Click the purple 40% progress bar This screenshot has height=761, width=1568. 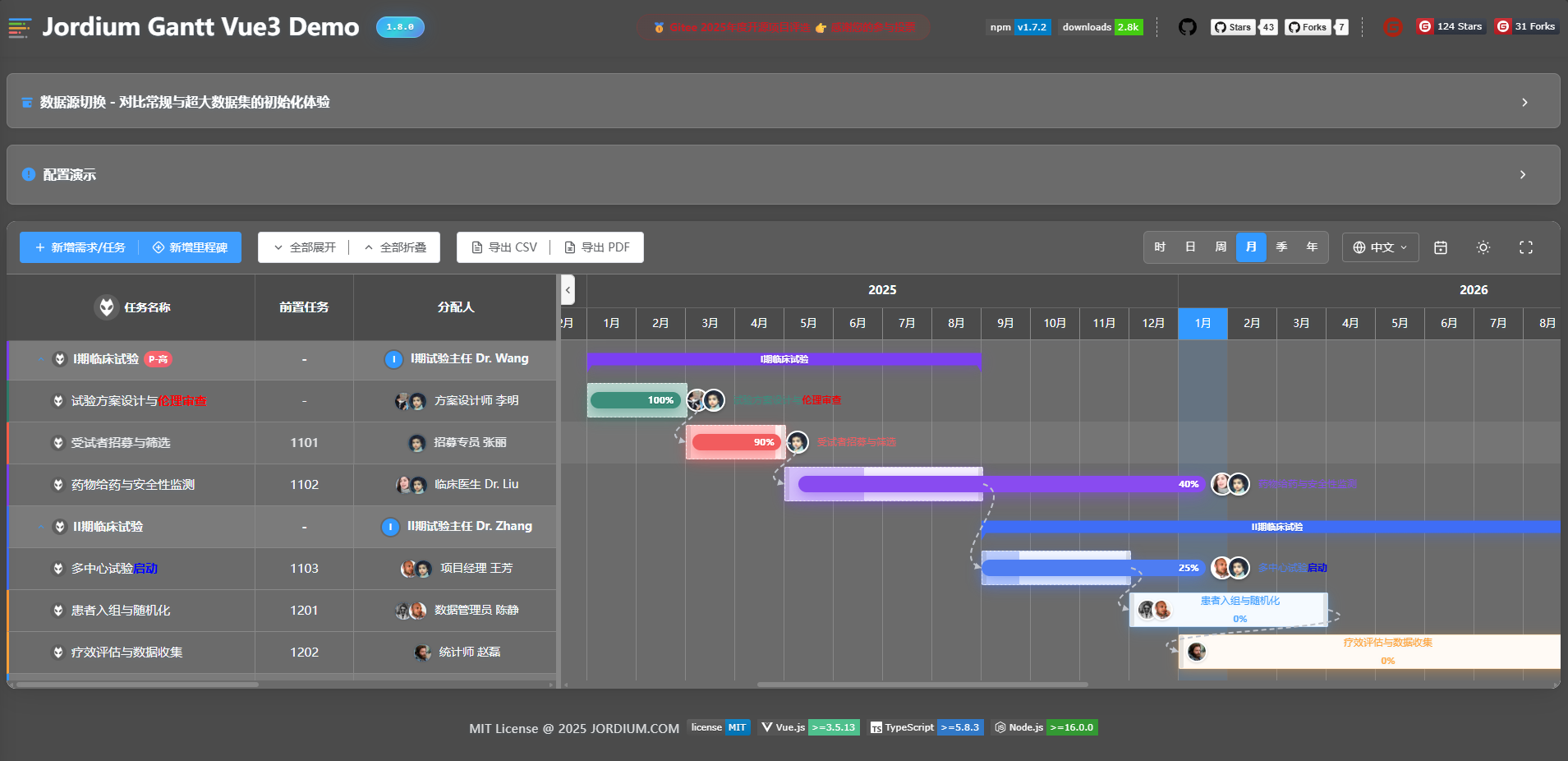click(1000, 484)
